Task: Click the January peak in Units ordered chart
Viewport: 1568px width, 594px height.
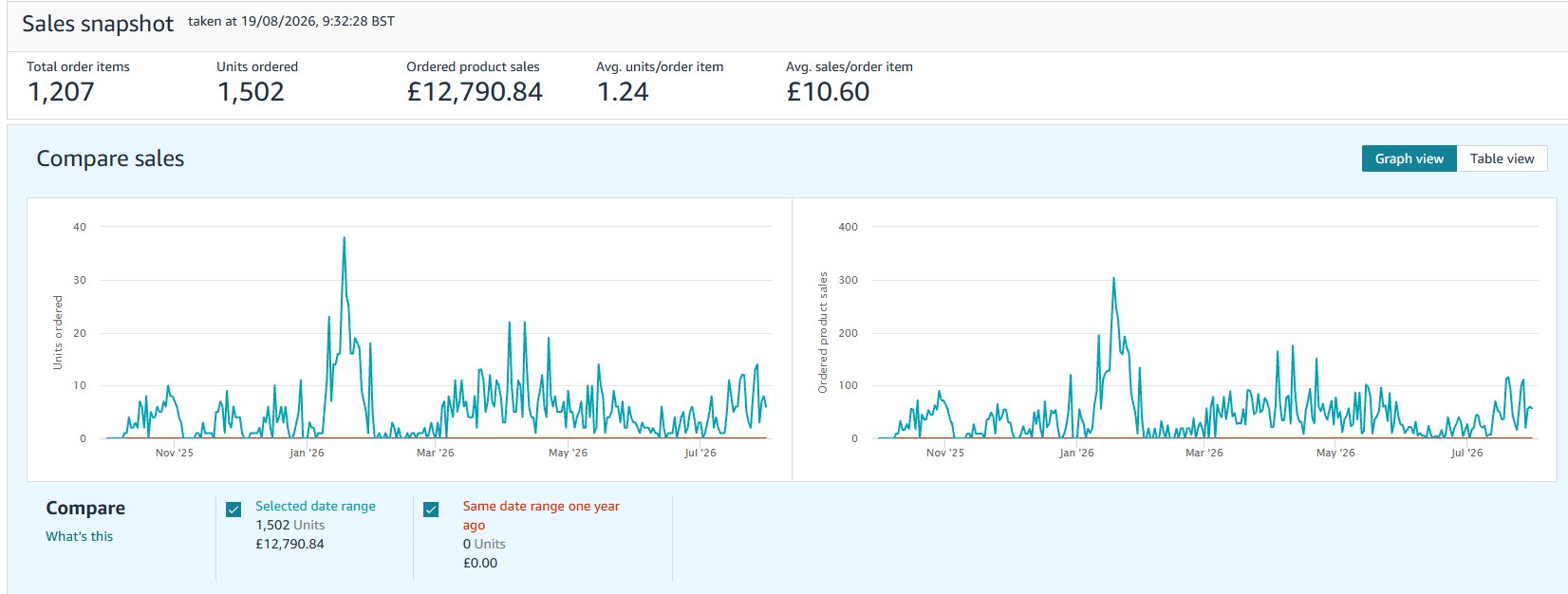Action: tap(344, 238)
